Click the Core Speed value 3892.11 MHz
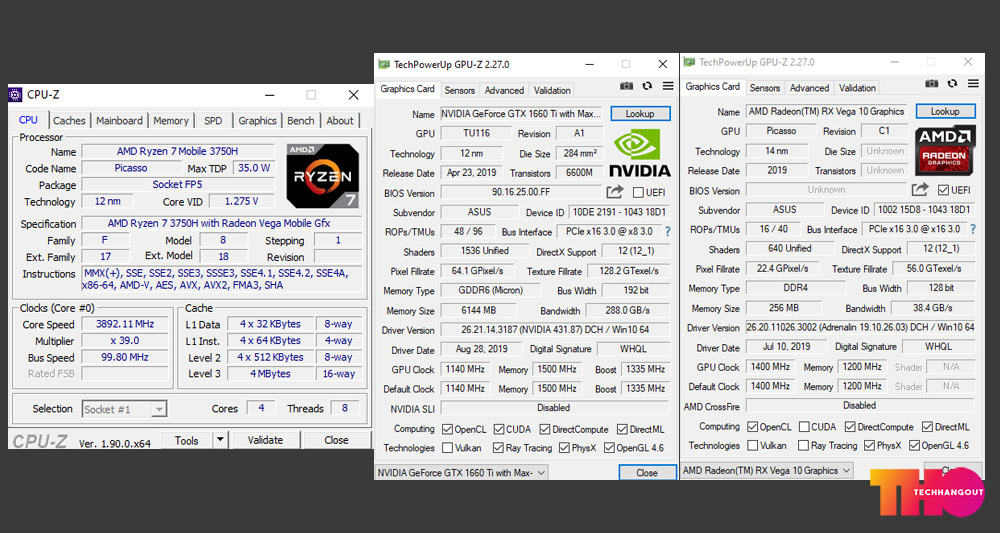This screenshot has height=533, width=1000. 125,324
